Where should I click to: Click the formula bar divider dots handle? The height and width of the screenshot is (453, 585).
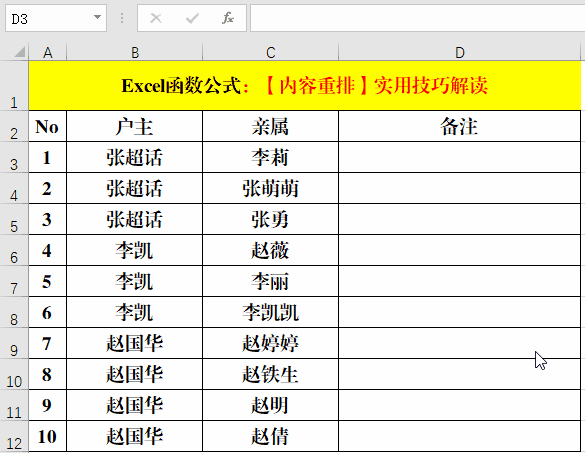pos(122,18)
